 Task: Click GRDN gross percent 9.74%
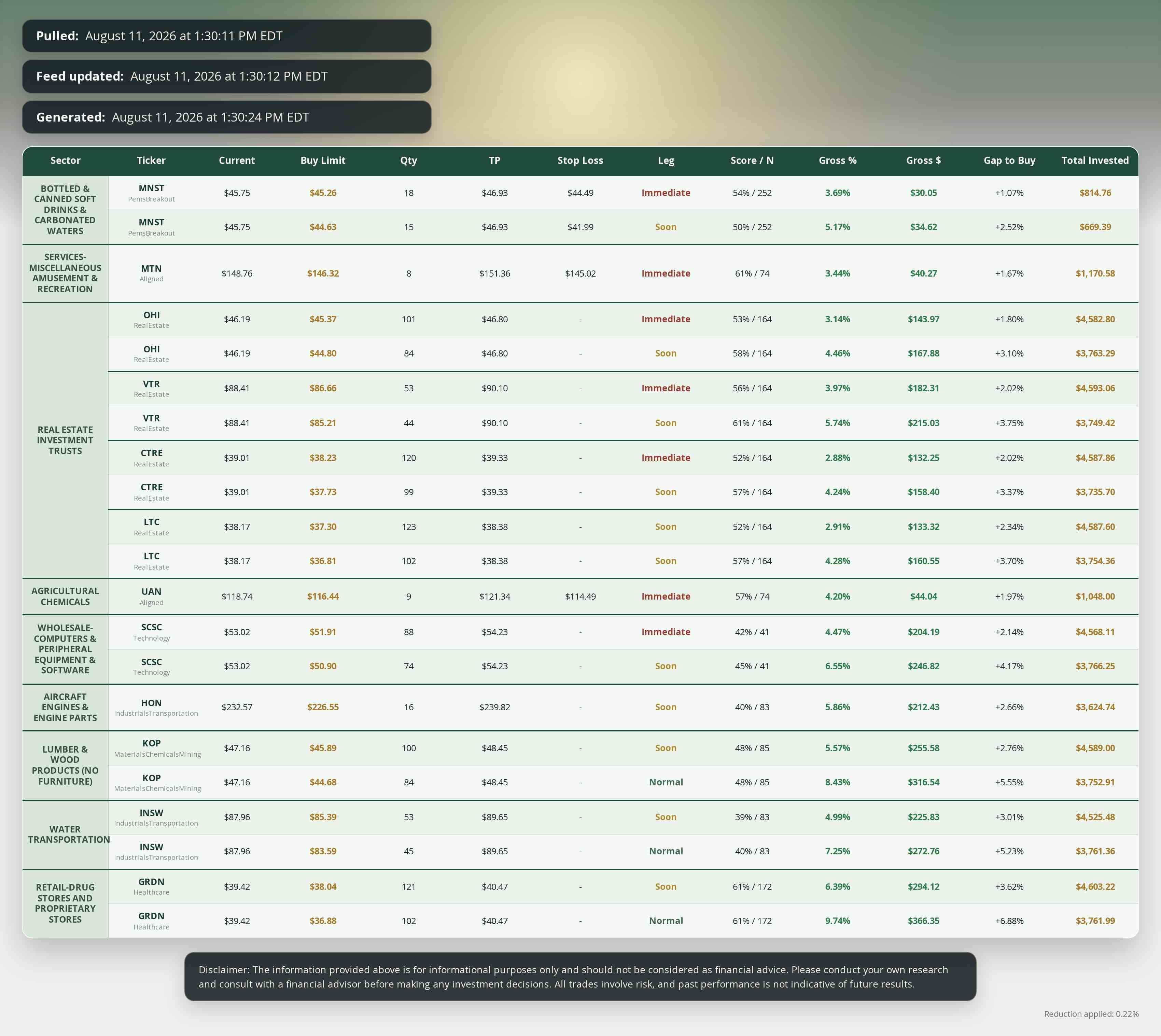pyautogui.click(x=838, y=921)
